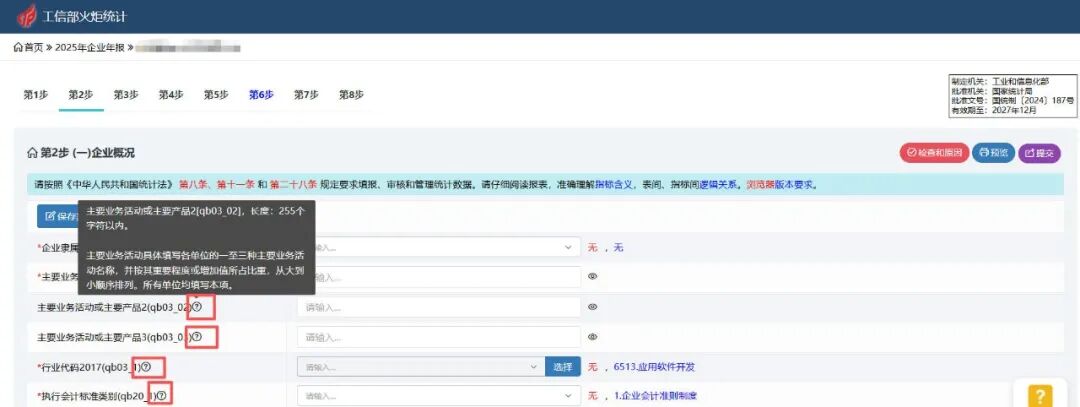Click the 批准文号 info box at top right
Screen dimensions: 1080x407
[1012, 96]
